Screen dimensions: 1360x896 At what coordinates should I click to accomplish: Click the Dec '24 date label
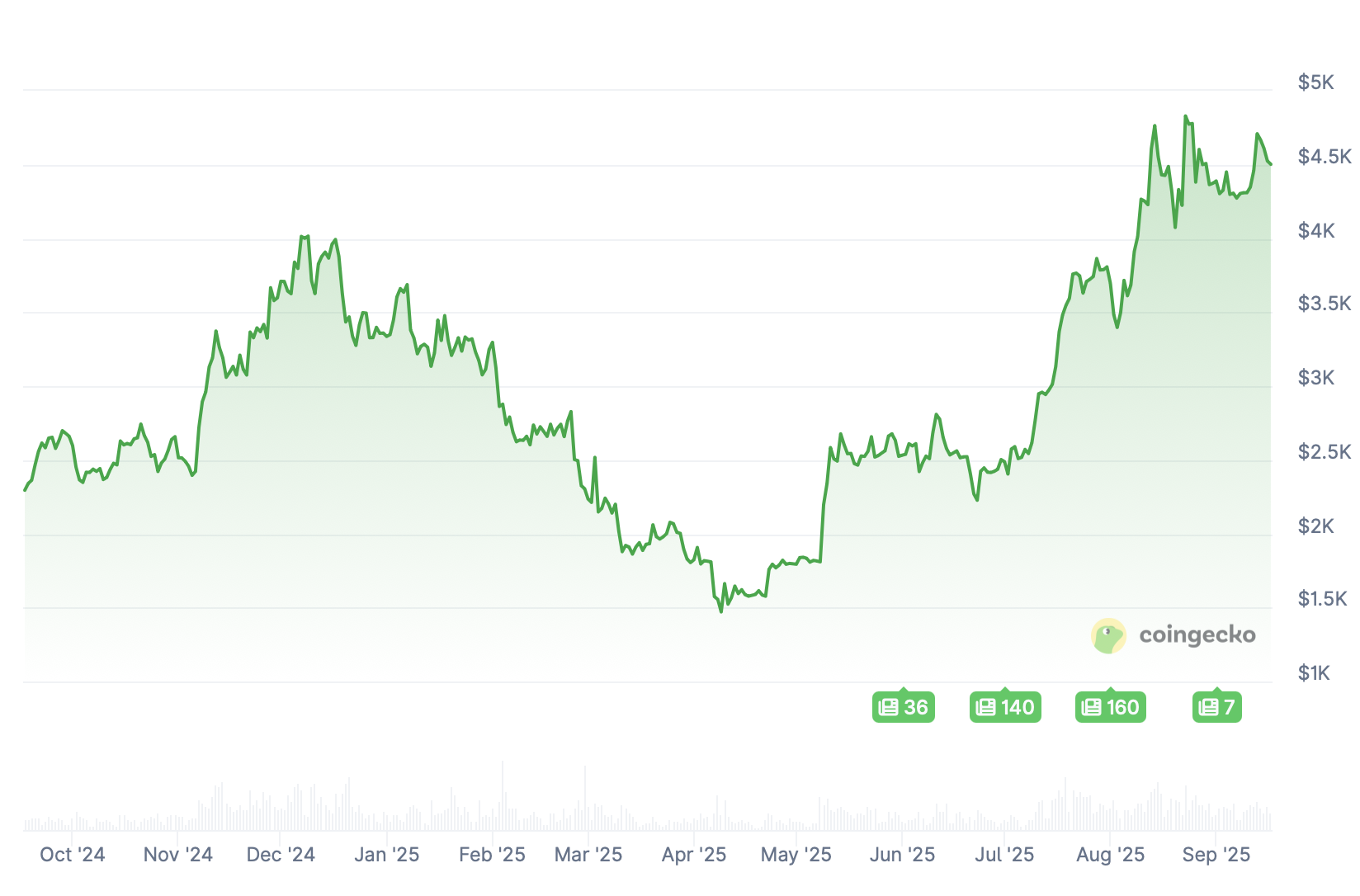[x=281, y=855]
